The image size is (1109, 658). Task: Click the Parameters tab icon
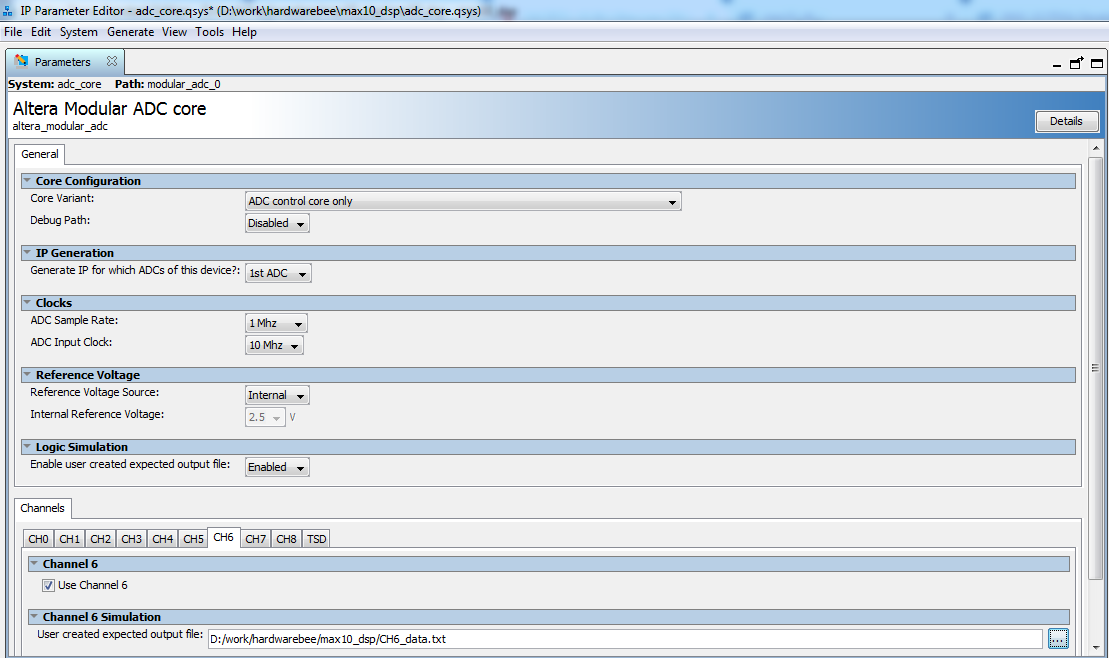(x=21, y=61)
